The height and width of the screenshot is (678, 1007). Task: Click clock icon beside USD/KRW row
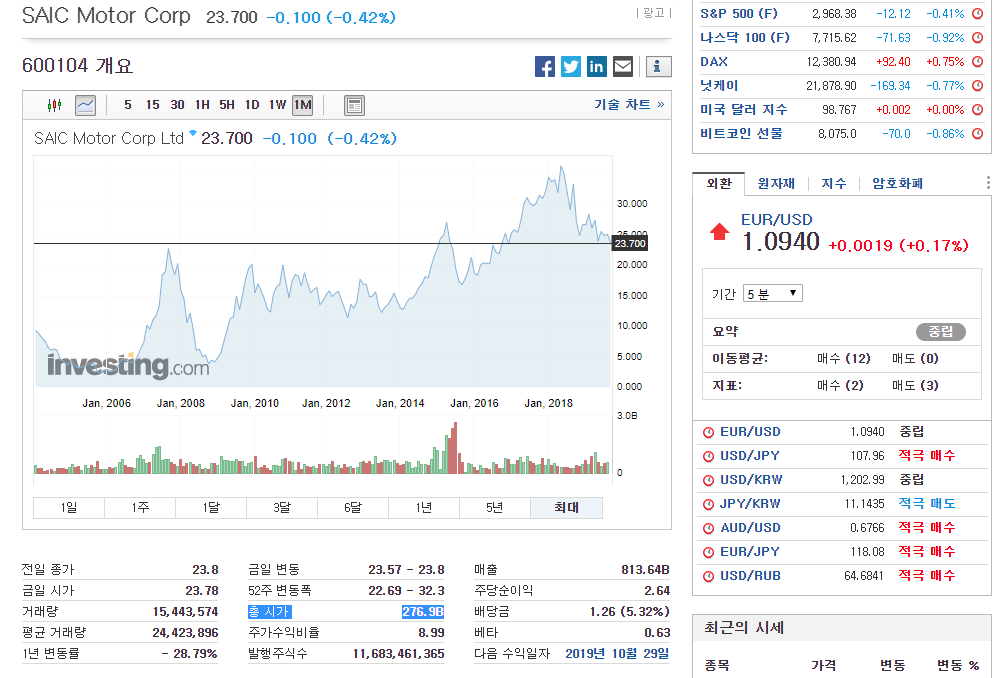pos(708,480)
